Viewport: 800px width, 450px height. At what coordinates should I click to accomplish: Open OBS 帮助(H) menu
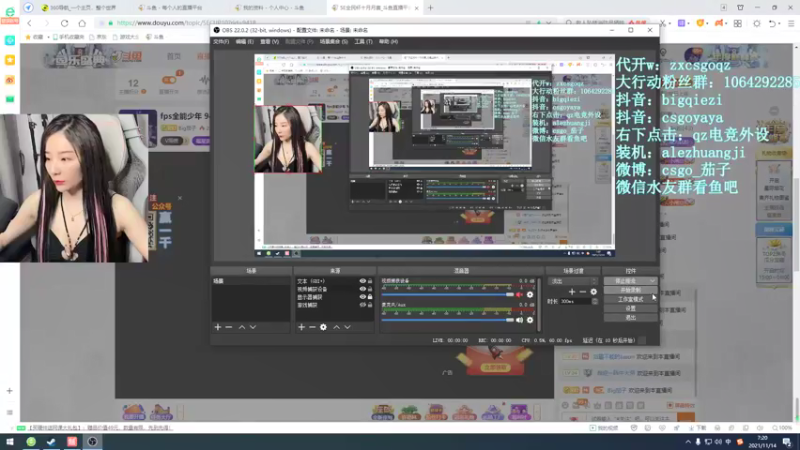click(x=388, y=42)
